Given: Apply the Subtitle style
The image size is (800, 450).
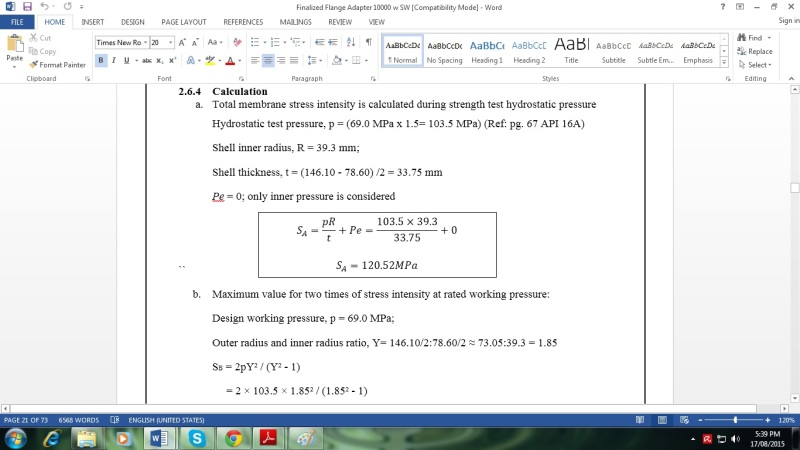Looking at the screenshot, I should tap(613, 51).
